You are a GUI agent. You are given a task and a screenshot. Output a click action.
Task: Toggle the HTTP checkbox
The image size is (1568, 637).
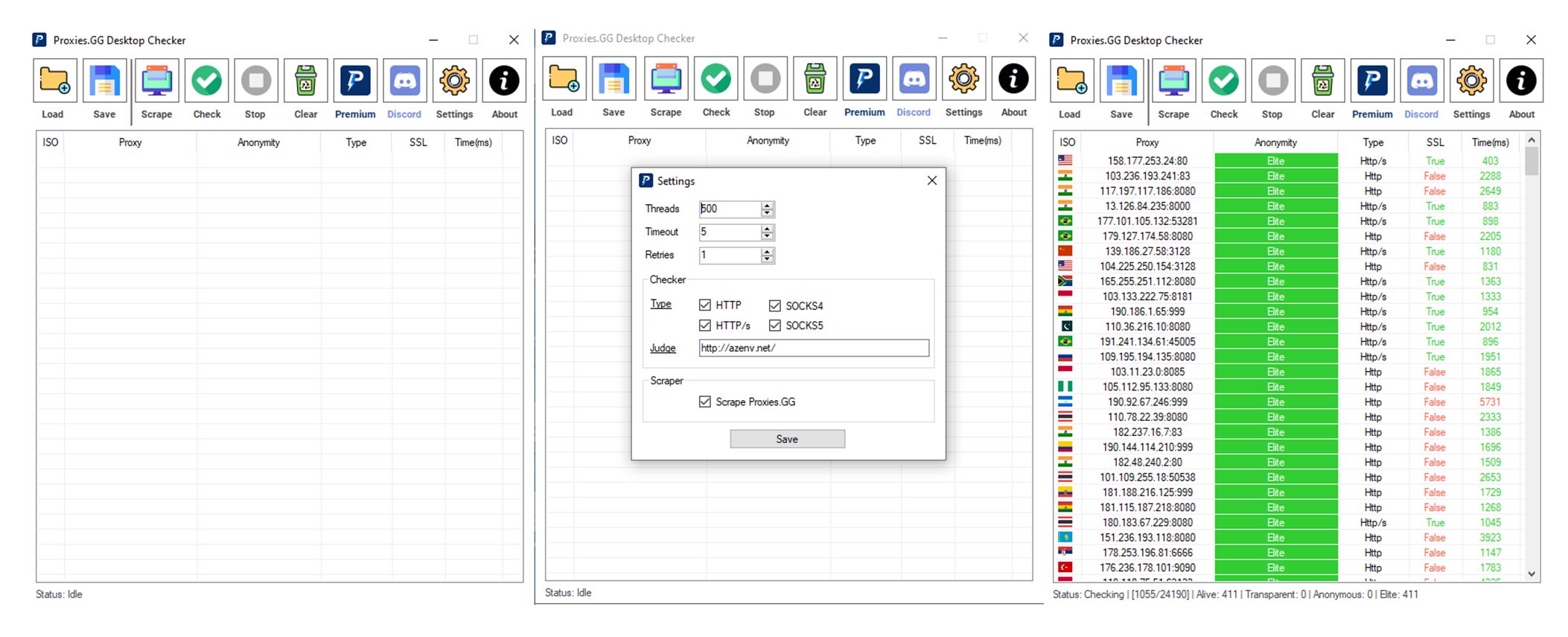[x=705, y=305]
